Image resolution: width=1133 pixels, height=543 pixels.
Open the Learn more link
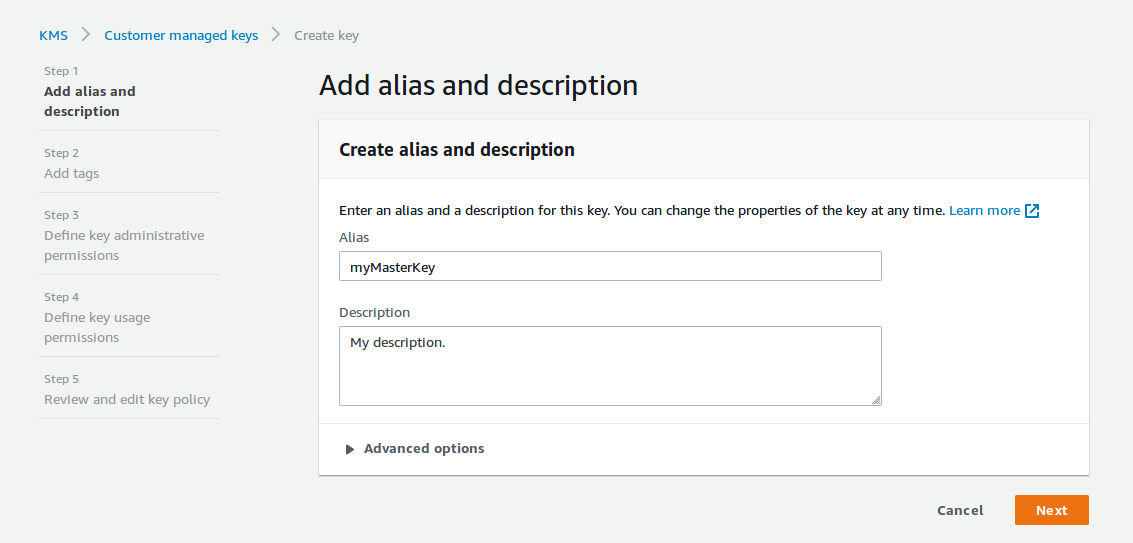[x=984, y=211]
